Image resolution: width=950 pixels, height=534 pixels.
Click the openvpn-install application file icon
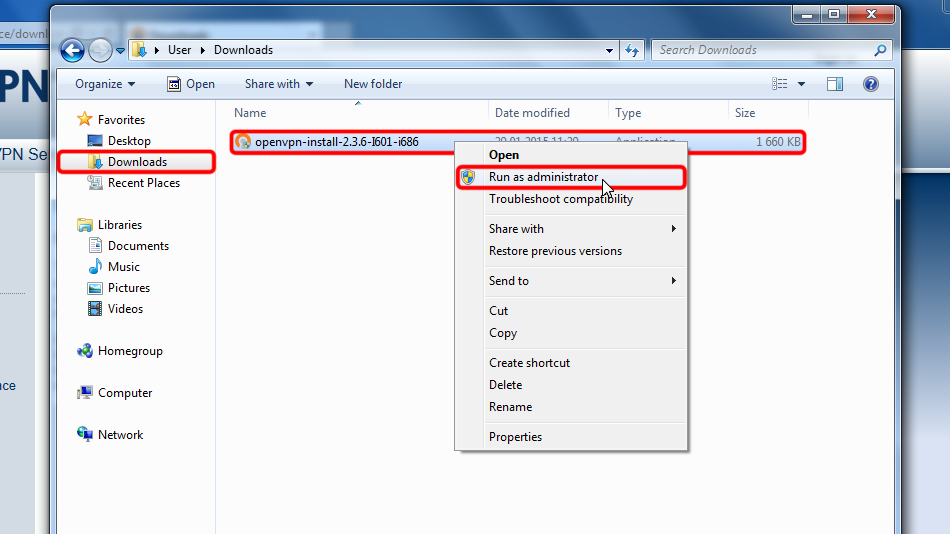pos(243,142)
